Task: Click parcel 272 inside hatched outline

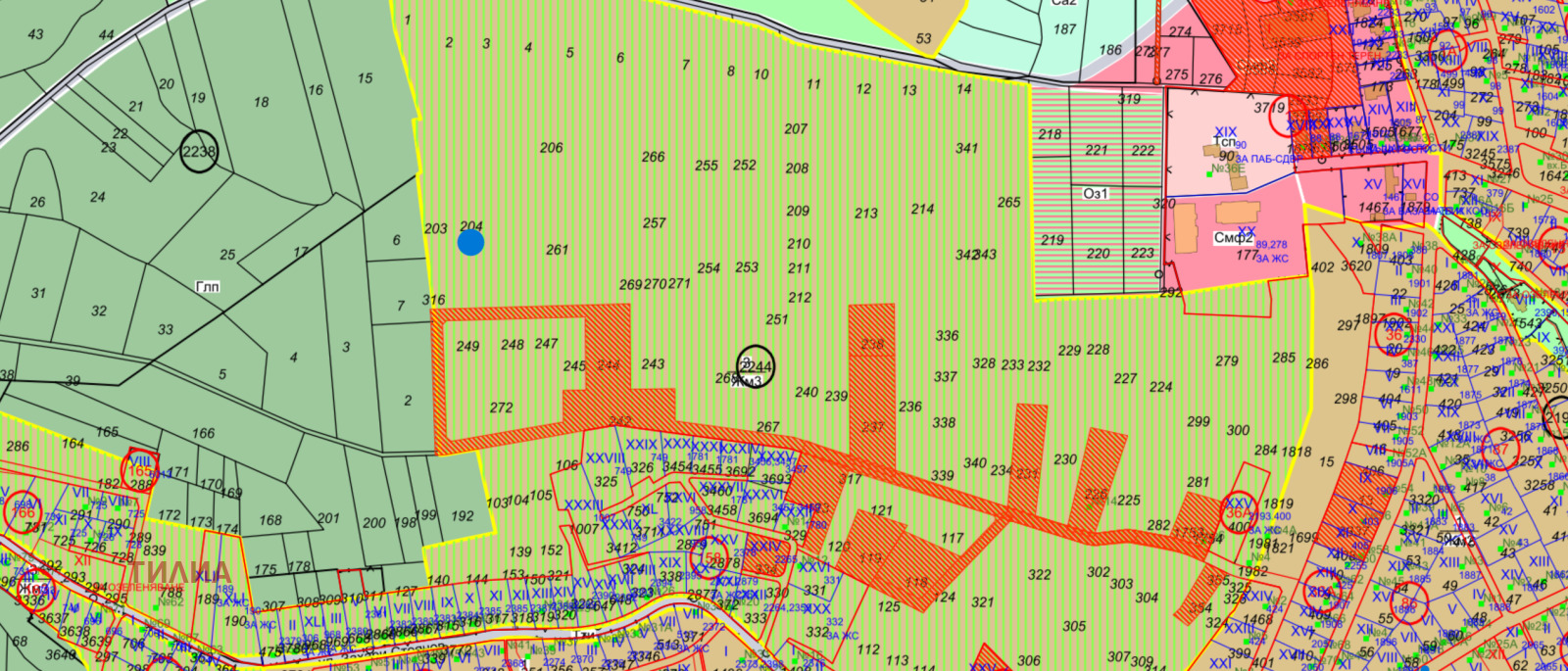Action: (501, 407)
